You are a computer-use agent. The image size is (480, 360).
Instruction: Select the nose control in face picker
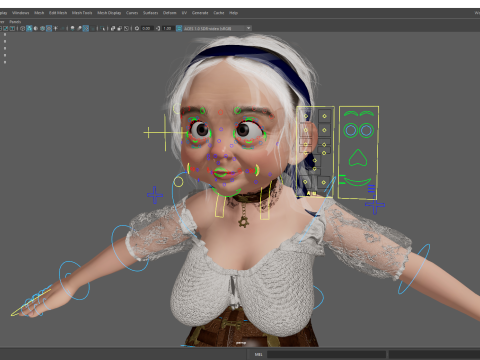click(358, 158)
